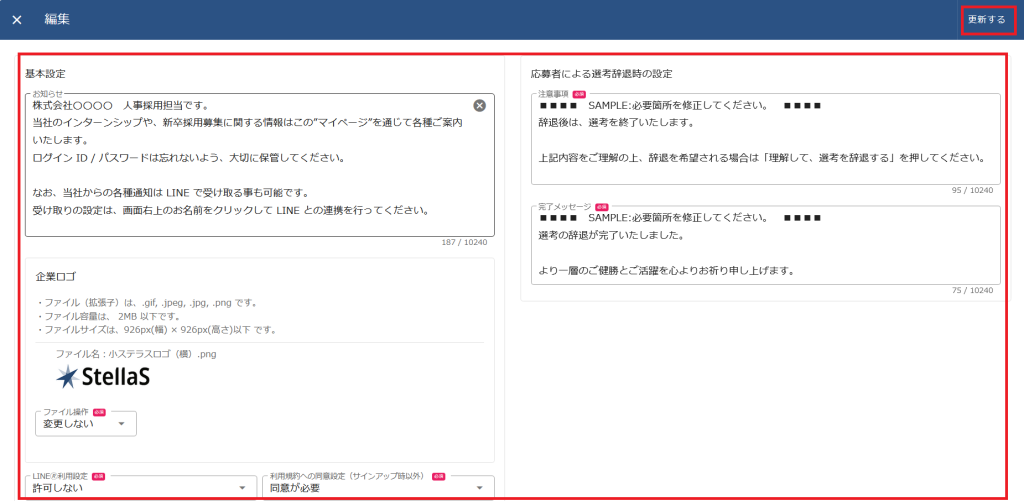The width and height of the screenshot is (1024, 501).
Task: Click the 必須 badge beside ファイル操作
Action: click(x=99, y=412)
